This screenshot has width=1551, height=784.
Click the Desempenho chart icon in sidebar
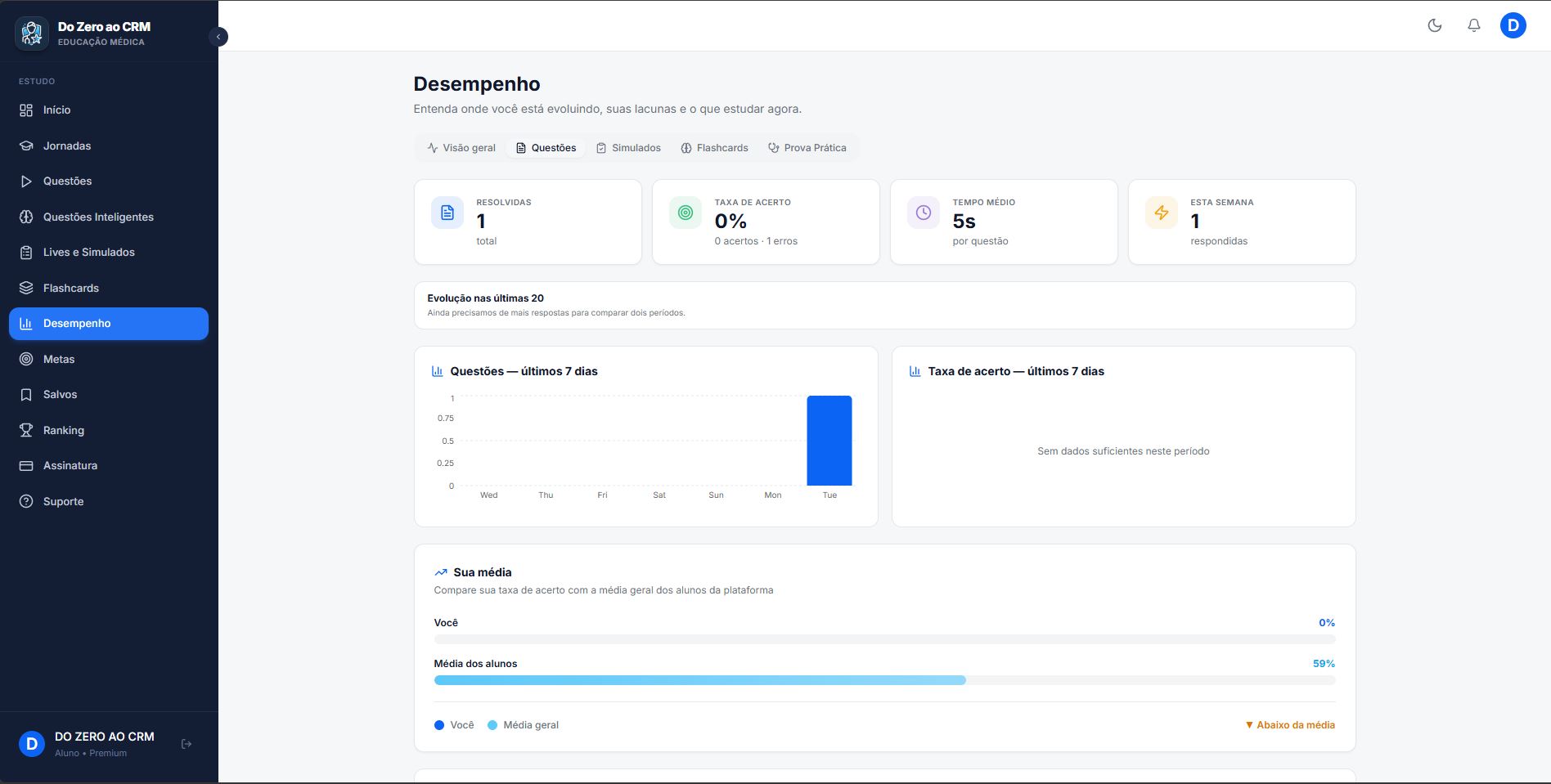(x=26, y=324)
